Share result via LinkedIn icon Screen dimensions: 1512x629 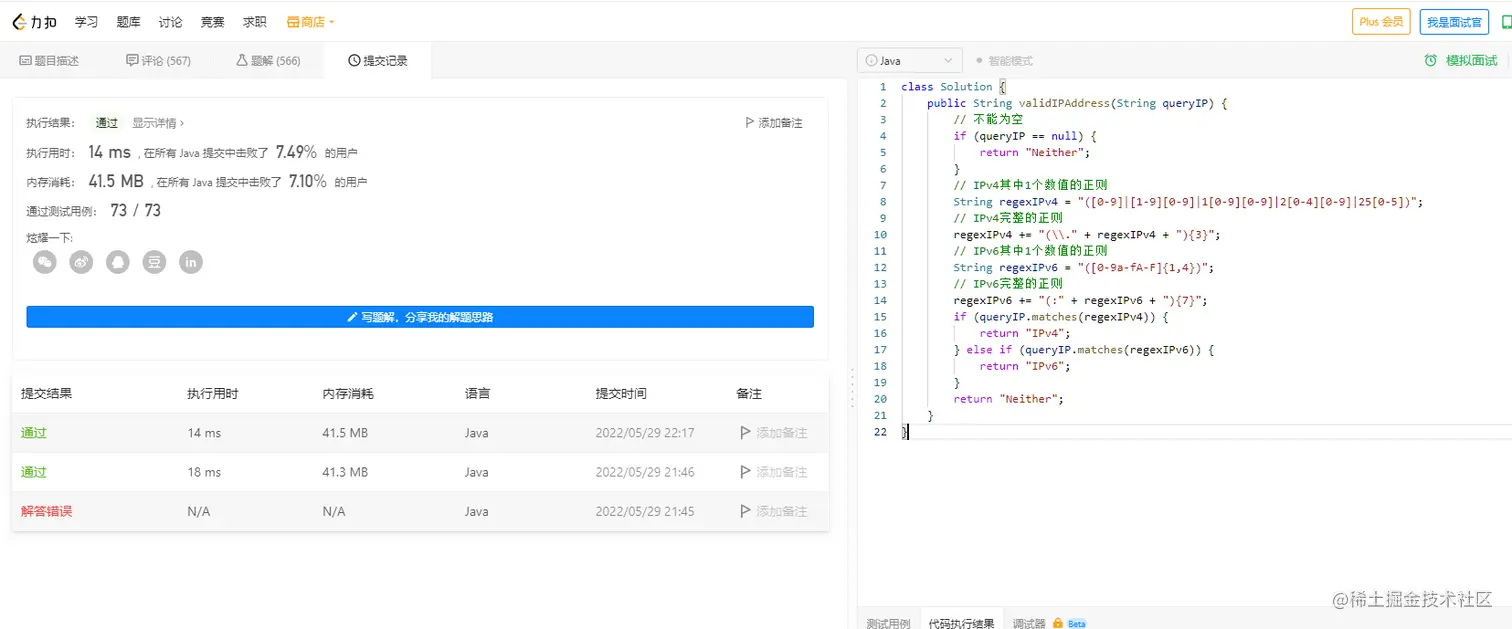coord(191,262)
